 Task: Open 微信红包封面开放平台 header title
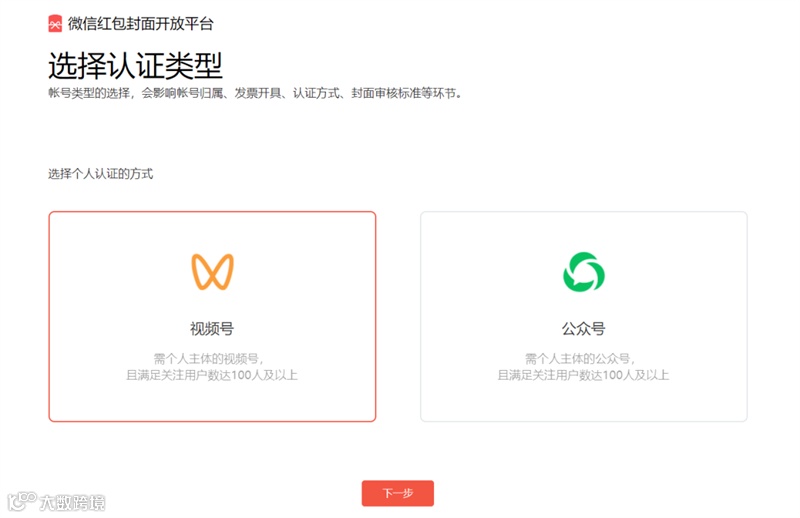(141, 23)
